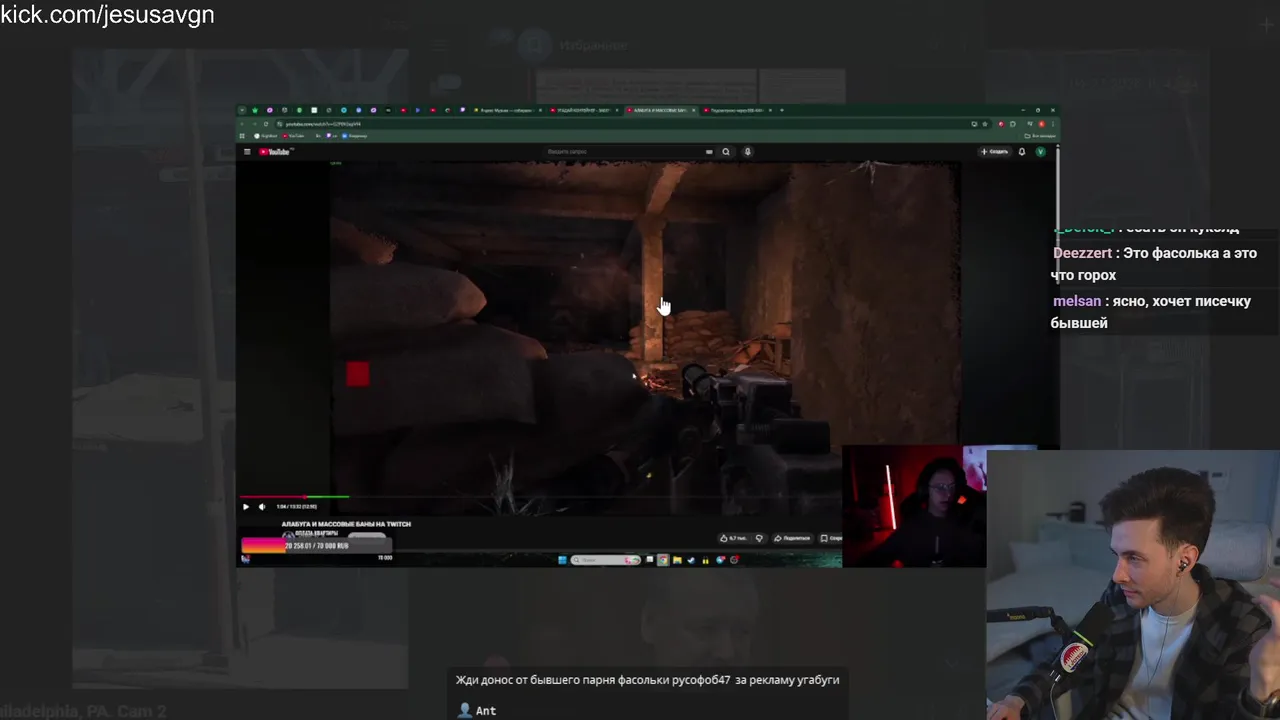Start YouTube voice search with microphone
Viewport: 1280px width, 720px height.
tap(747, 152)
